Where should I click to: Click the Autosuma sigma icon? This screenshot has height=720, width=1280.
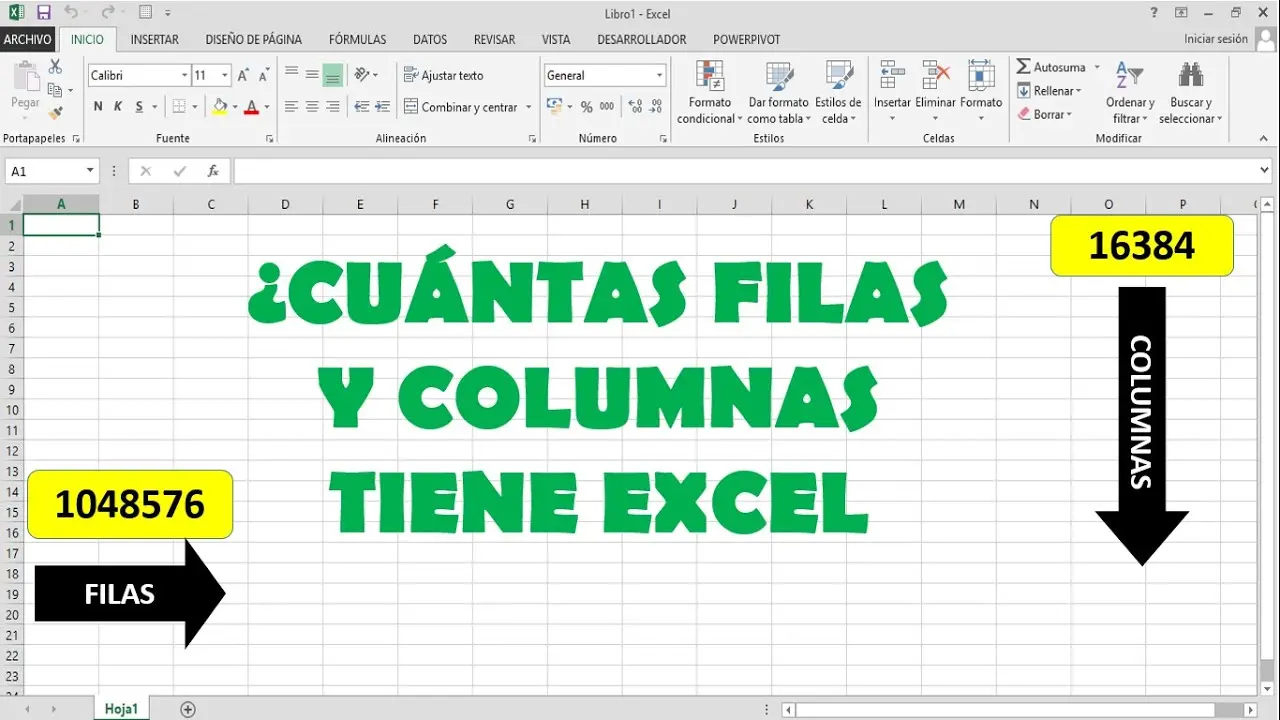pos(1024,67)
